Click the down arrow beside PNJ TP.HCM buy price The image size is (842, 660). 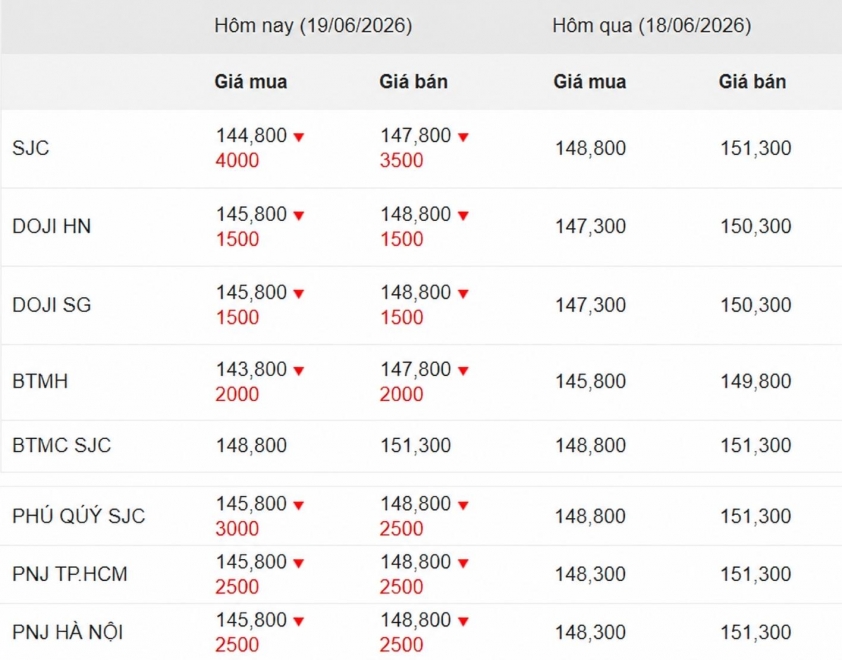click(x=299, y=563)
